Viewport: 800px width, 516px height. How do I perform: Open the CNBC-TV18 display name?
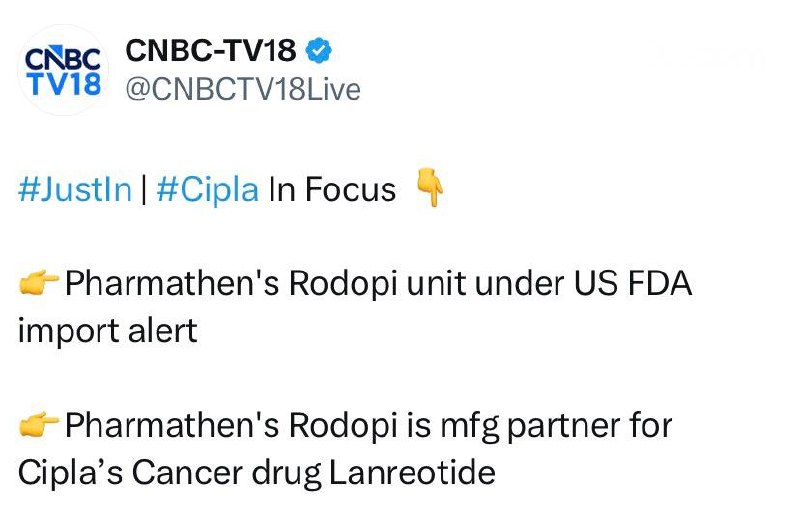[210, 50]
